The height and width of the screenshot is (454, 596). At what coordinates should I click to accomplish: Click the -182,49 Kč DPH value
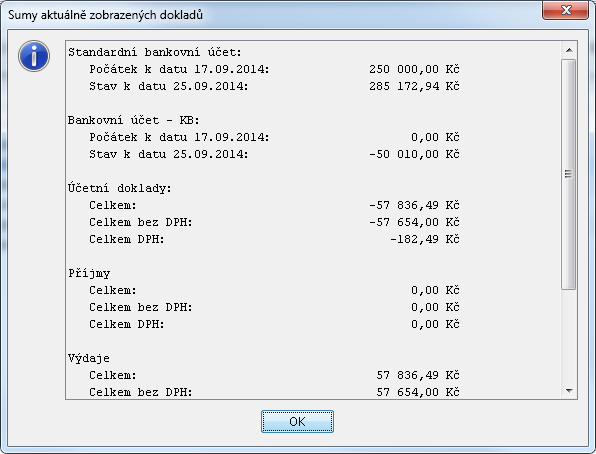(425, 239)
